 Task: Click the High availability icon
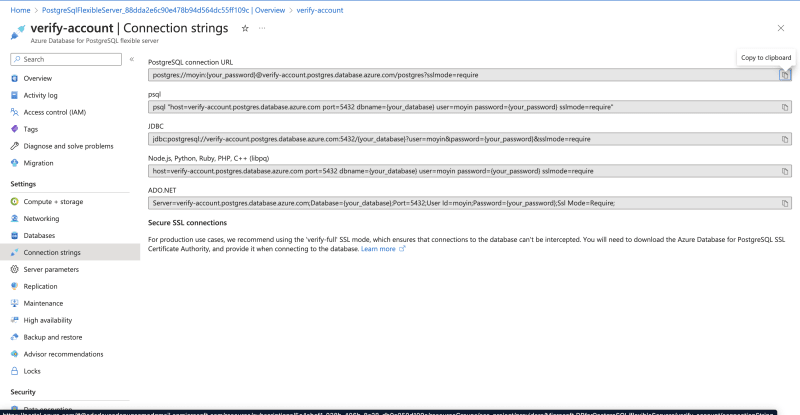click(x=14, y=321)
